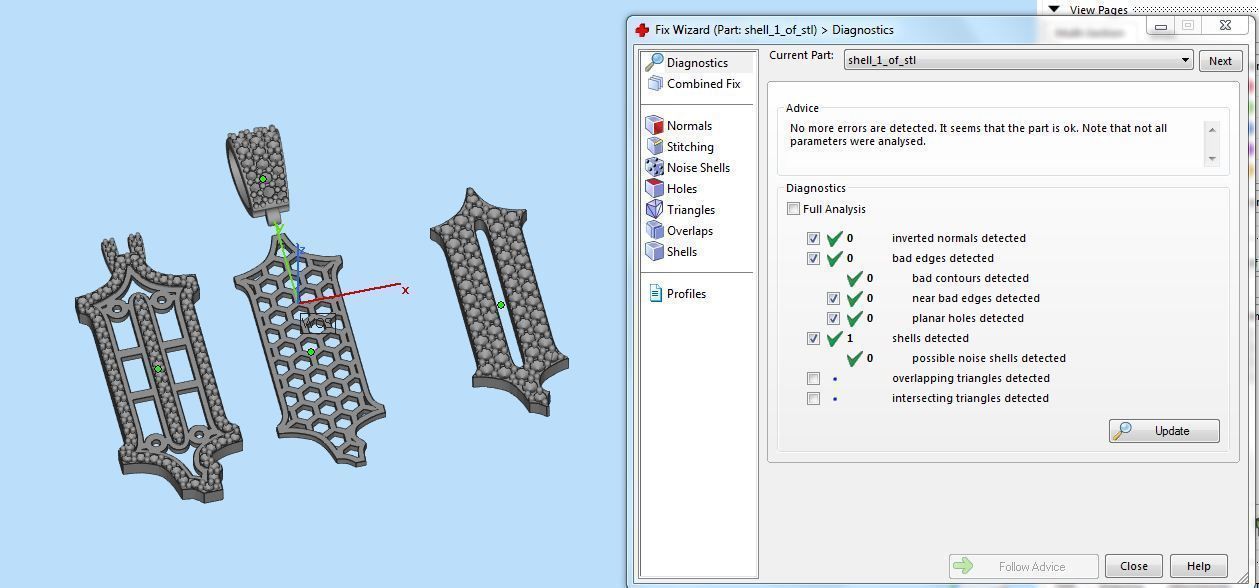Click 'bad contours detected' text

970,278
